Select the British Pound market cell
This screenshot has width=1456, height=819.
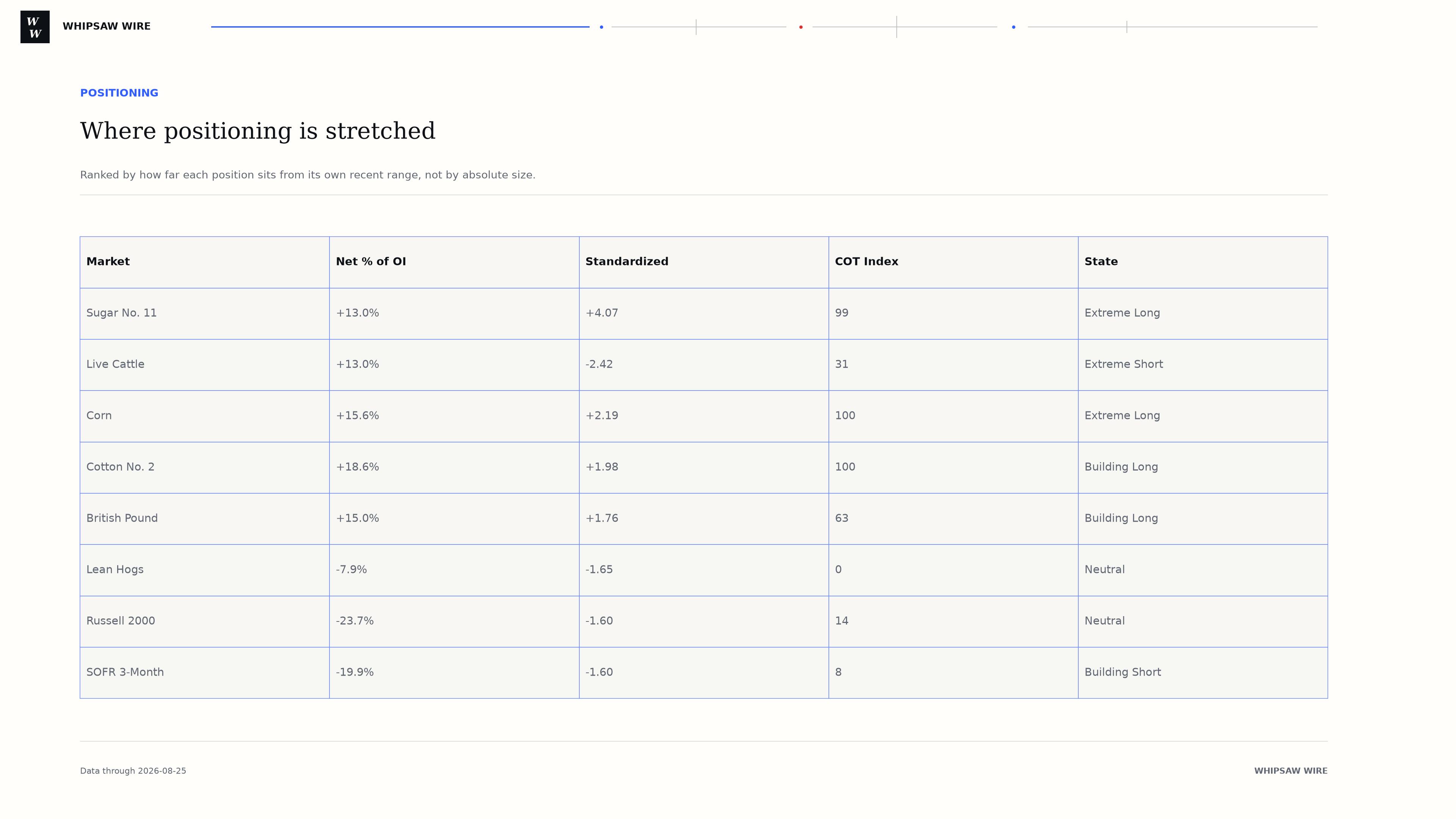tap(205, 519)
